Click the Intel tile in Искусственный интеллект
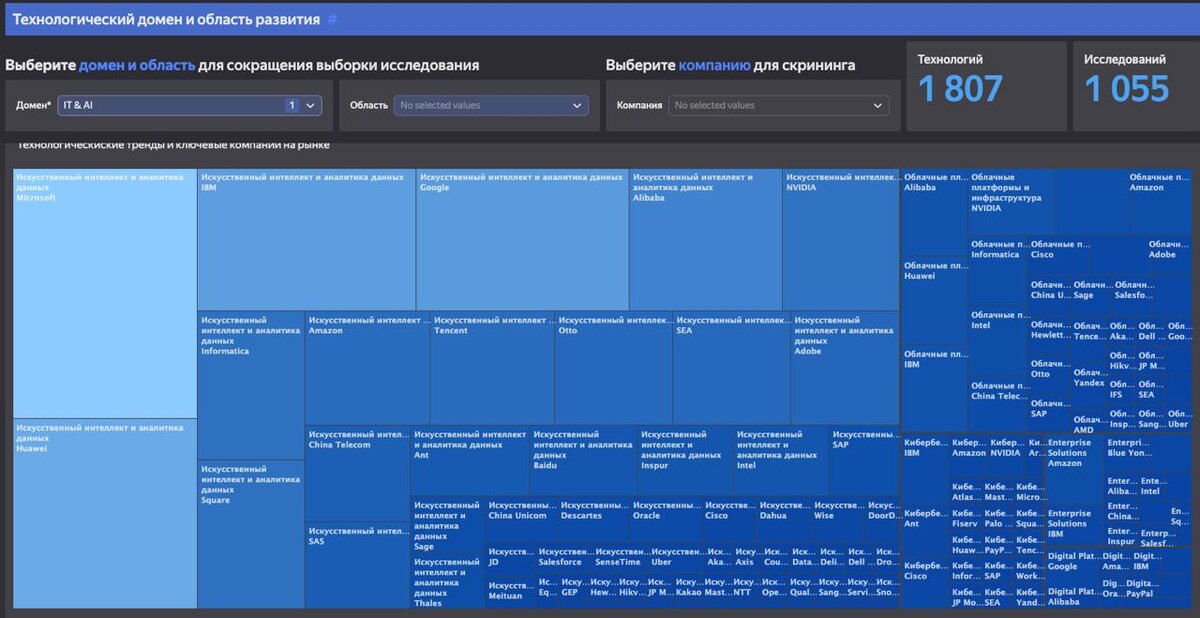The height and width of the screenshot is (618, 1200). (x=781, y=460)
